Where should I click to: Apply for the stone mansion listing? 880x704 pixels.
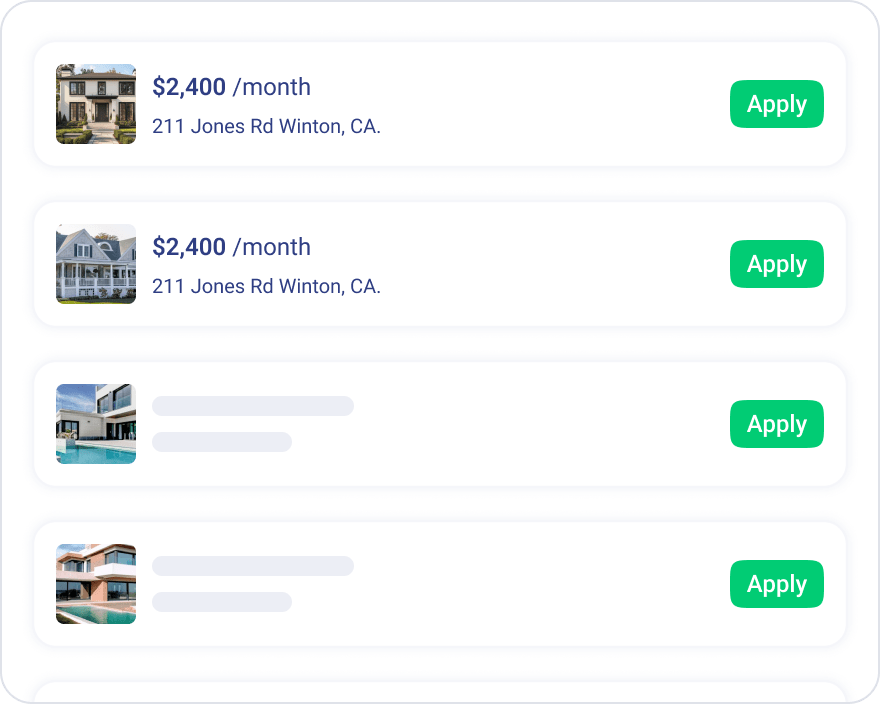point(776,104)
